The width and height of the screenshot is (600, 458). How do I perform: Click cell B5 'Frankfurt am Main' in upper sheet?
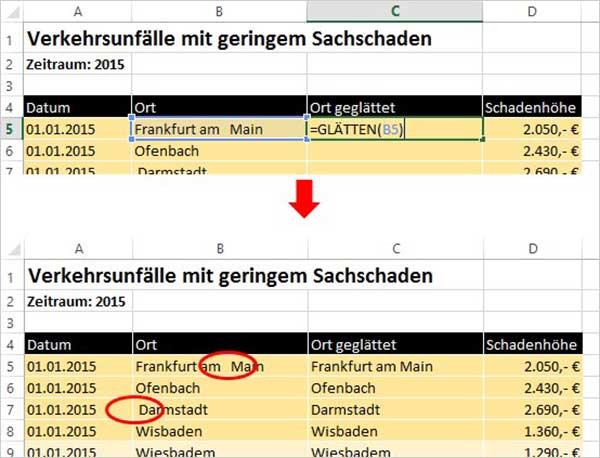219,129
